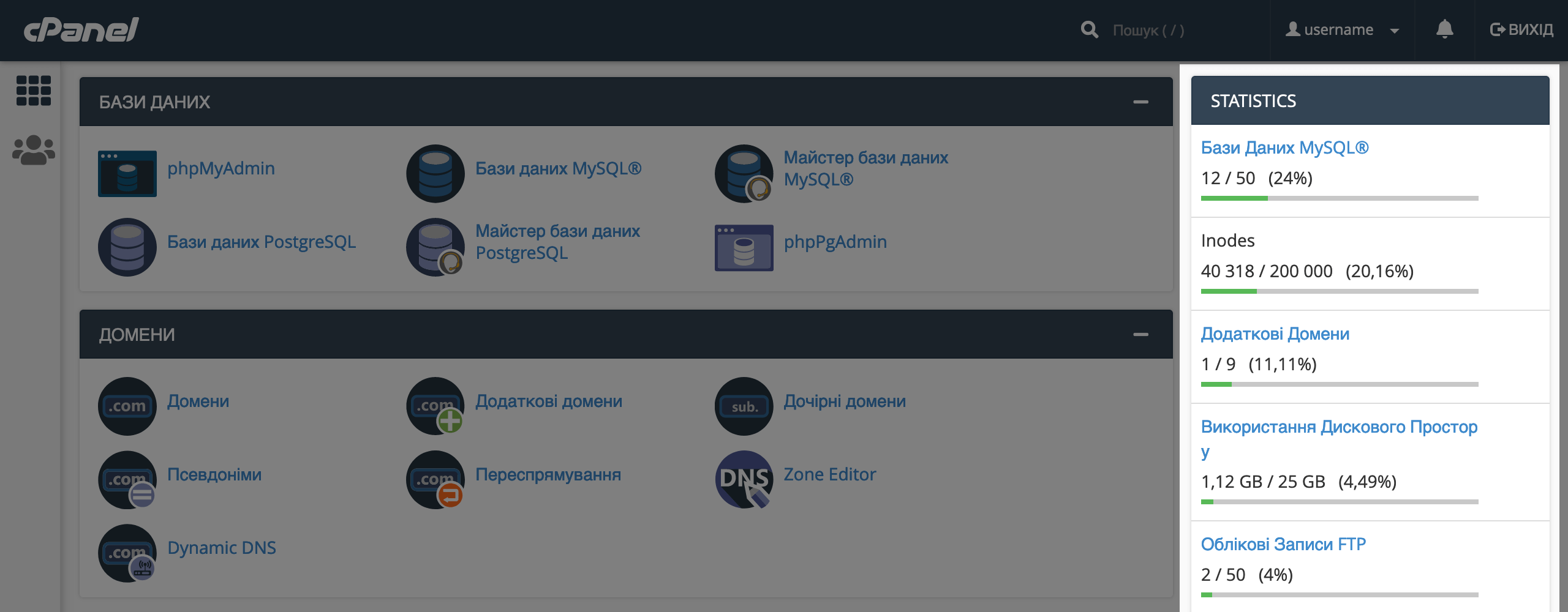Click the FTP accounts usage progress bar
The height and width of the screenshot is (612, 1568).
[1340, 595]
